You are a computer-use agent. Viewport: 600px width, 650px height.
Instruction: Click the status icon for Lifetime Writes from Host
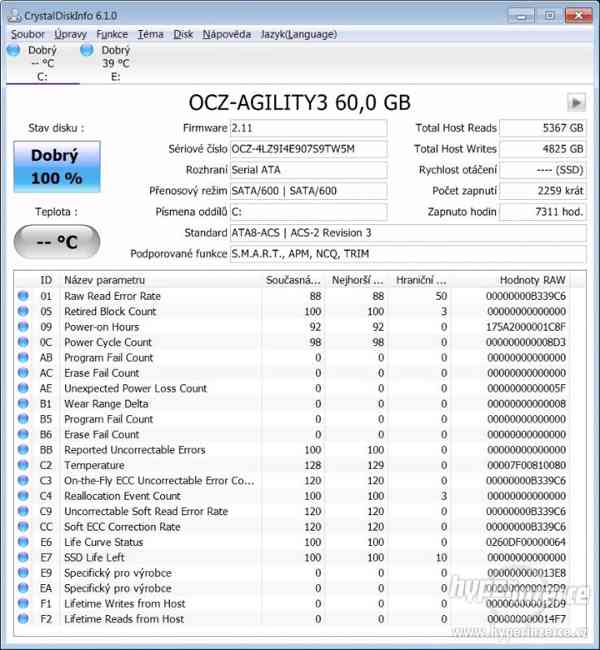pos(23,603)
